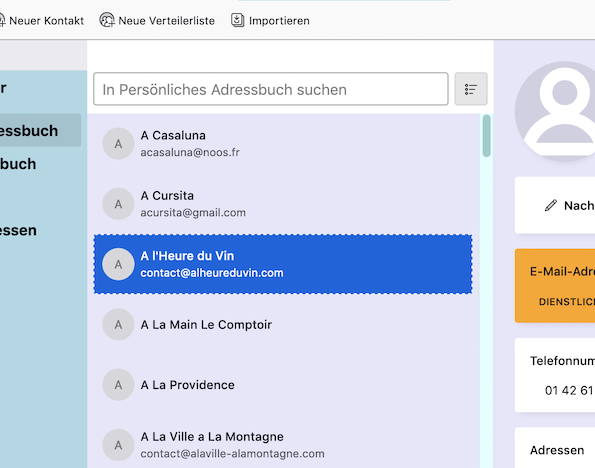The image size is (595, 468).
Task: Select contact A La Ville a La Montagne
Action: pos(283,445)
